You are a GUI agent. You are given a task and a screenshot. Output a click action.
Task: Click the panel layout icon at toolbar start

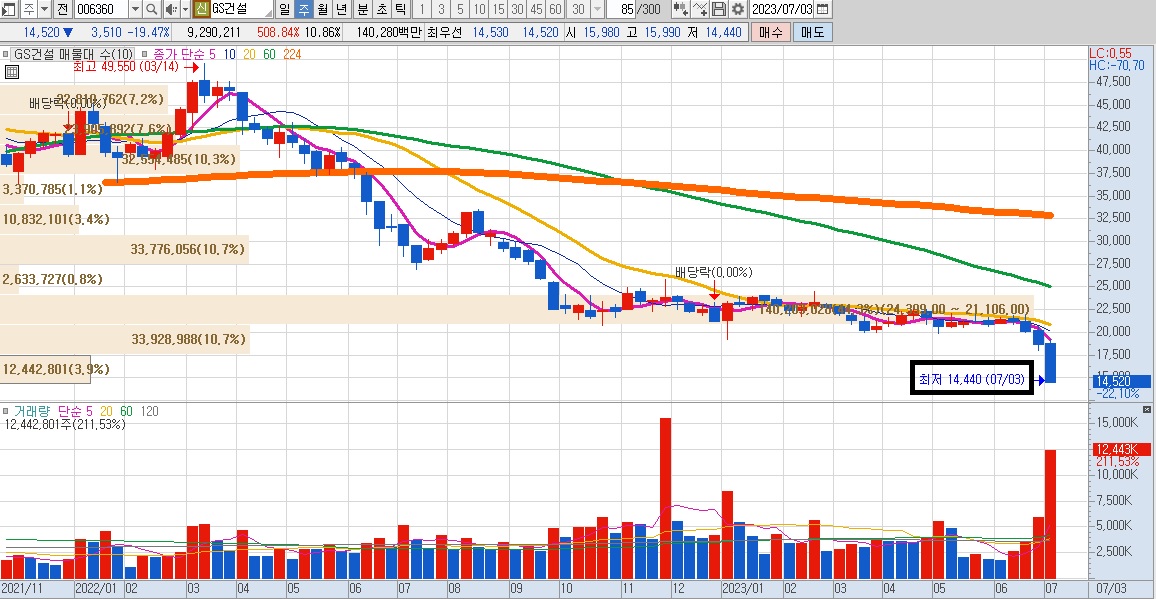pos(8,9)
